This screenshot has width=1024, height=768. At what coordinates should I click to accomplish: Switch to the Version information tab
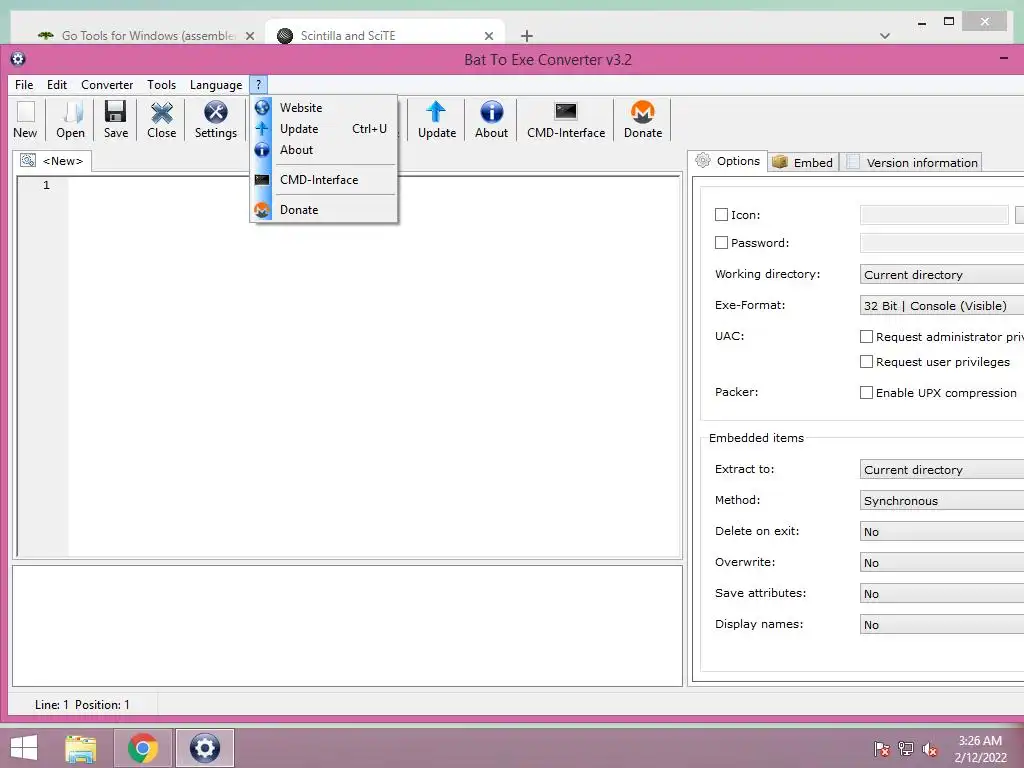pos(912,162)
